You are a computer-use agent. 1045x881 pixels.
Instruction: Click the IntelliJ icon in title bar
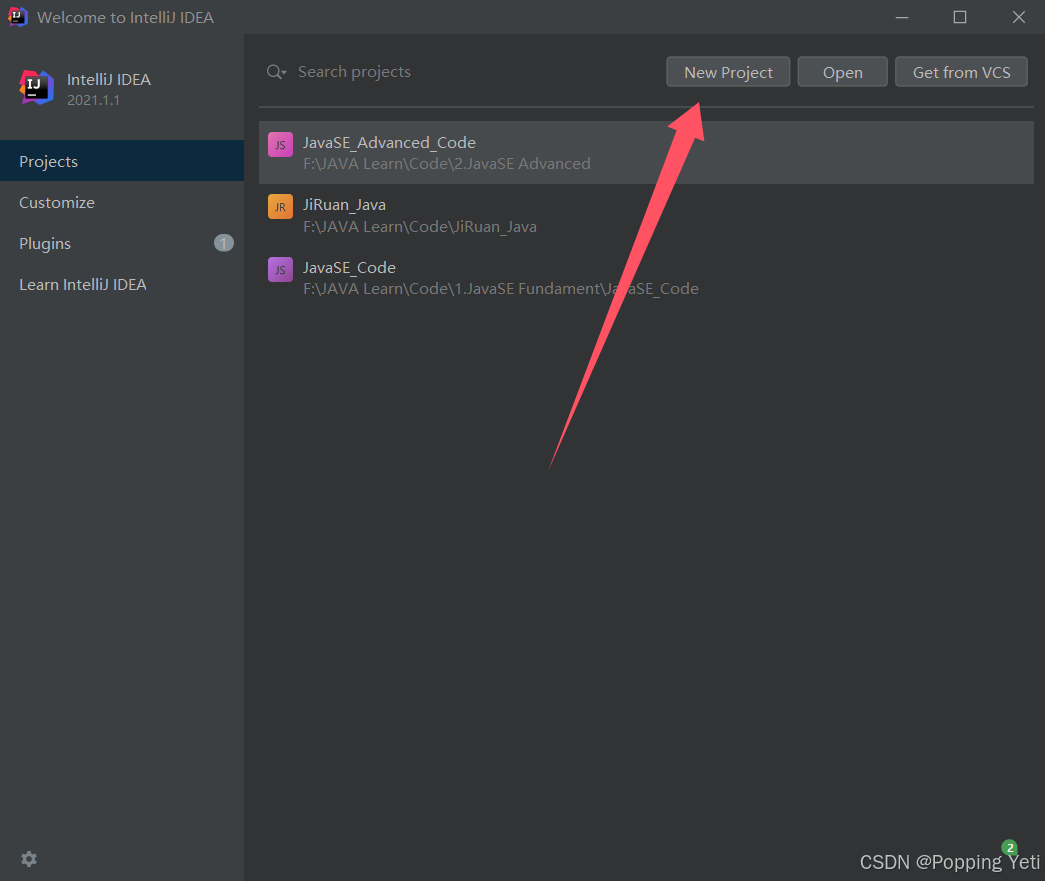17,17
